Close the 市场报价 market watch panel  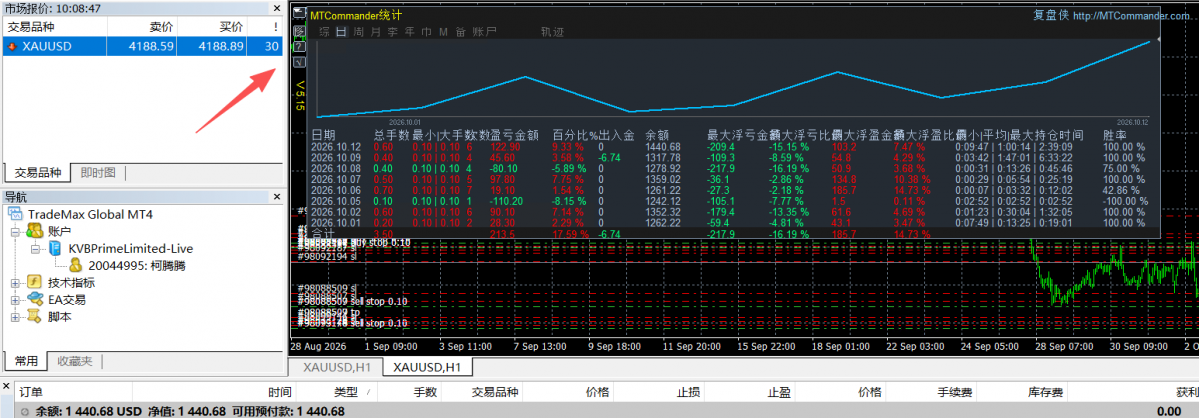pyautogui.click(x=277, y=8)
